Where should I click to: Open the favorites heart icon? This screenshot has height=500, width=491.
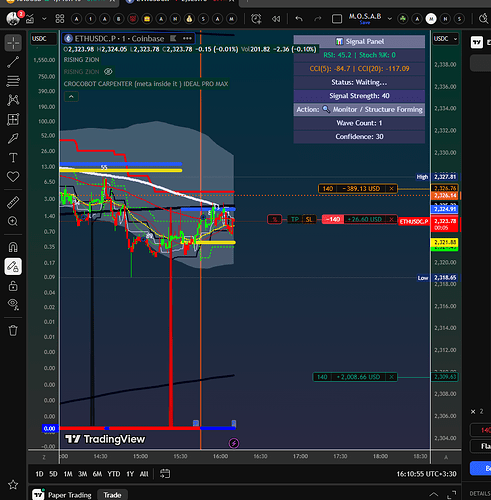click(x=13, y=177)
